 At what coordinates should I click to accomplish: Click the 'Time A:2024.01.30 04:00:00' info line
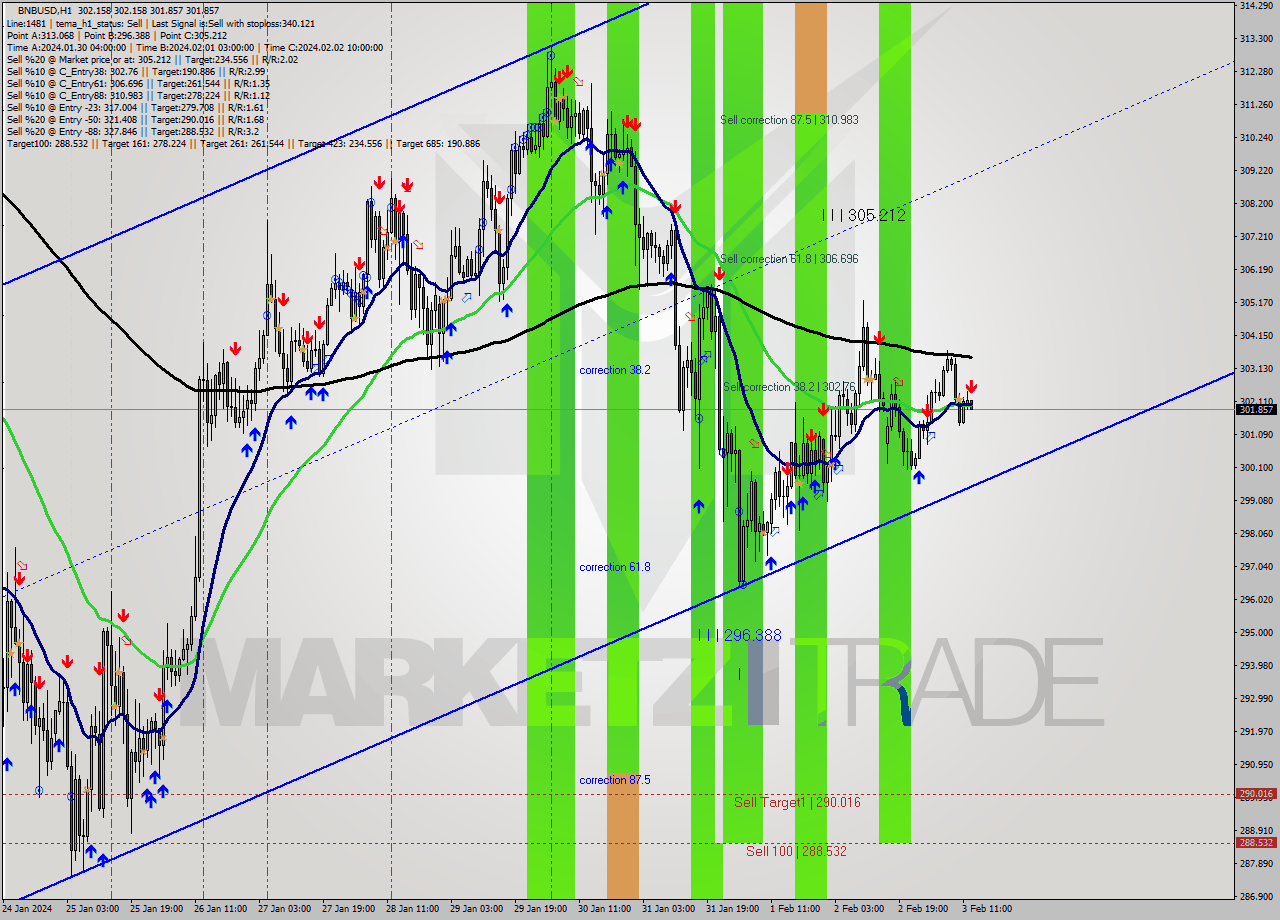(x=195, y=47)
